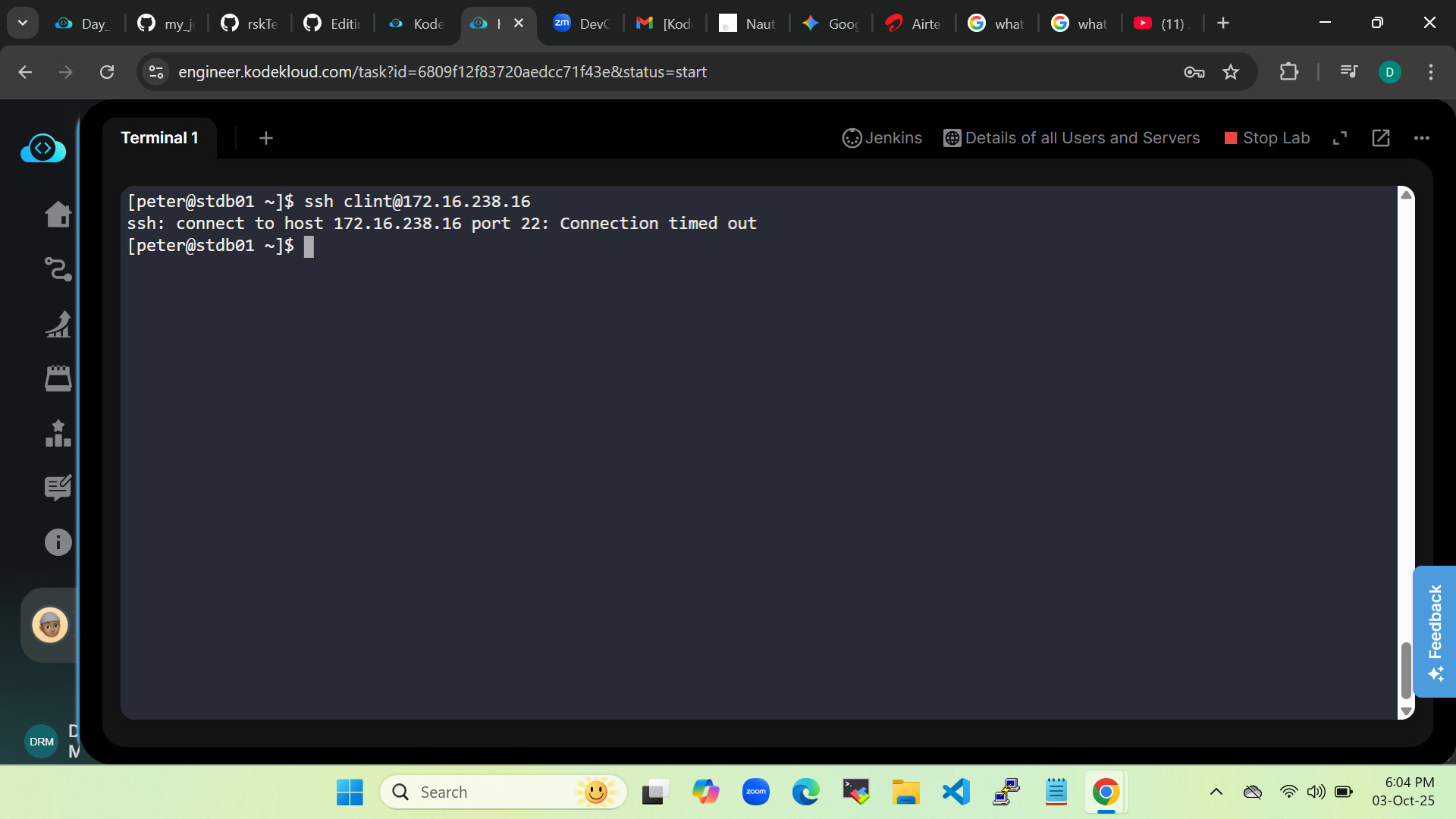Screen dimensions: 1456x819
Task: Open the three-dots lab options menu
Action: click(1422, 138)
